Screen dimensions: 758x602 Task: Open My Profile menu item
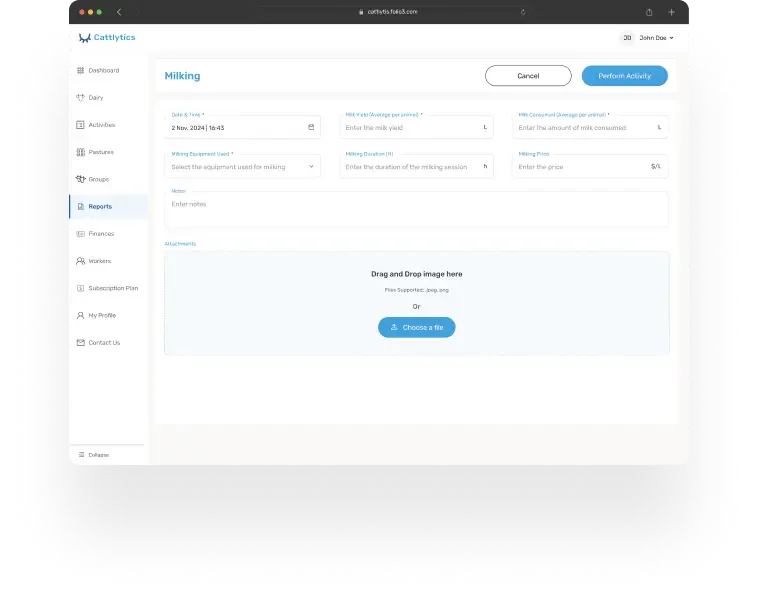[108, 315]
